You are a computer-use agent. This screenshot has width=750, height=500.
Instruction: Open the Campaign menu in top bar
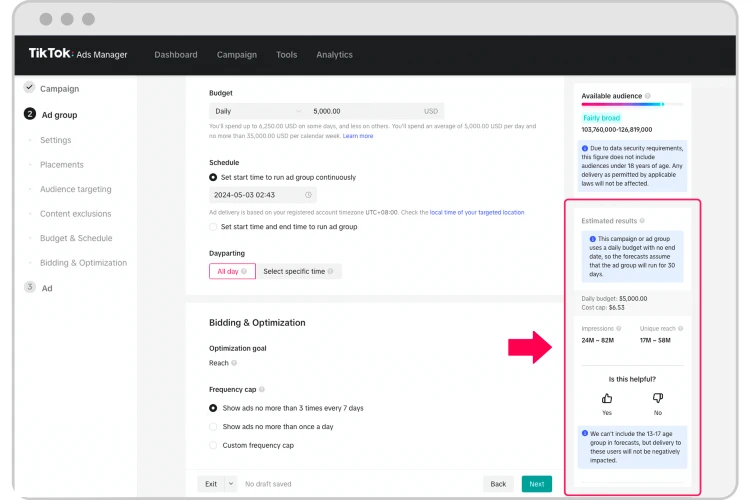(x=237, y=55)
